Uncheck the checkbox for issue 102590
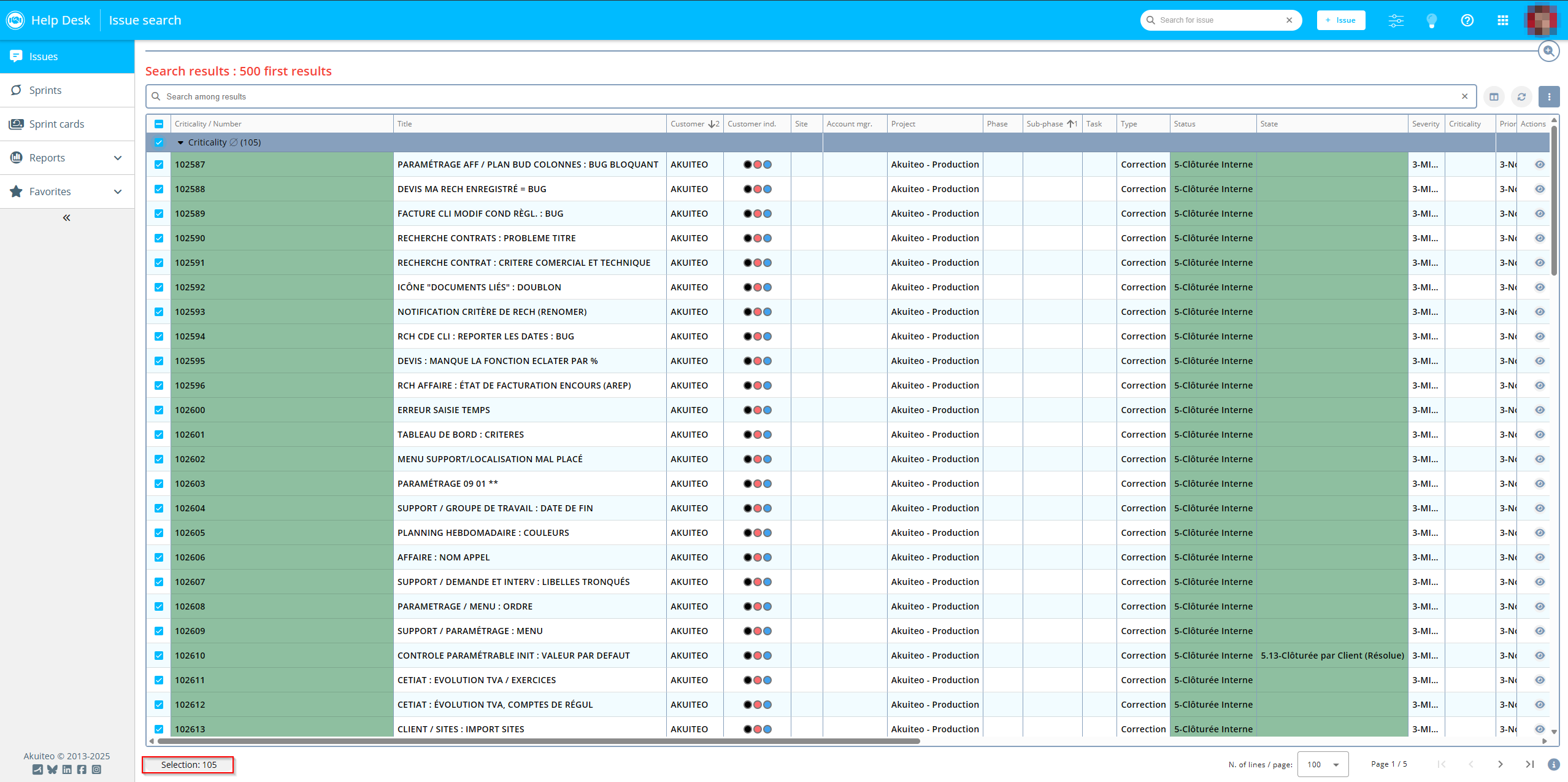 159,238
